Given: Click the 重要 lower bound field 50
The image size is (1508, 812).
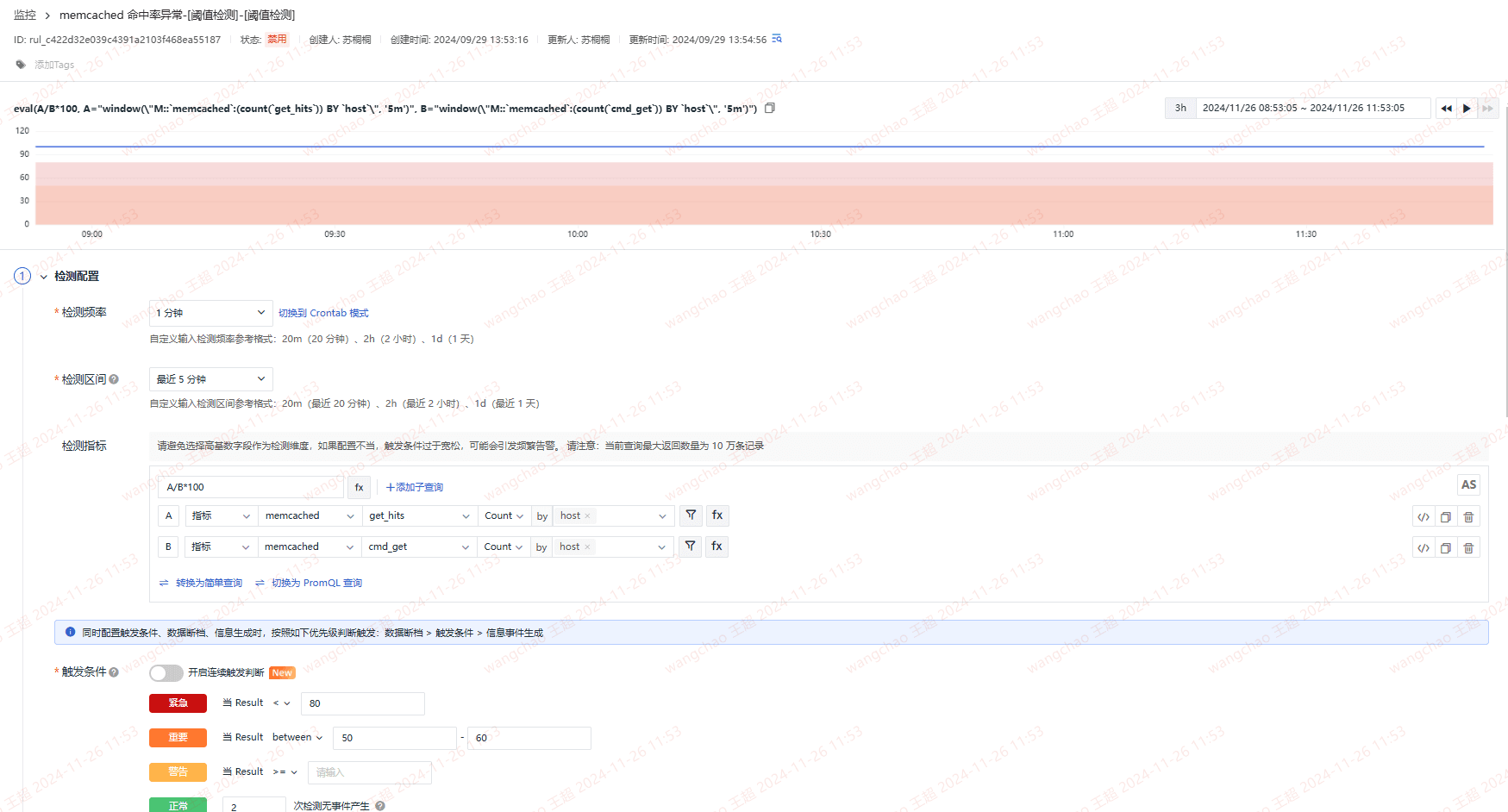Looking at the screenshot, I should click(x=395, y=738).
